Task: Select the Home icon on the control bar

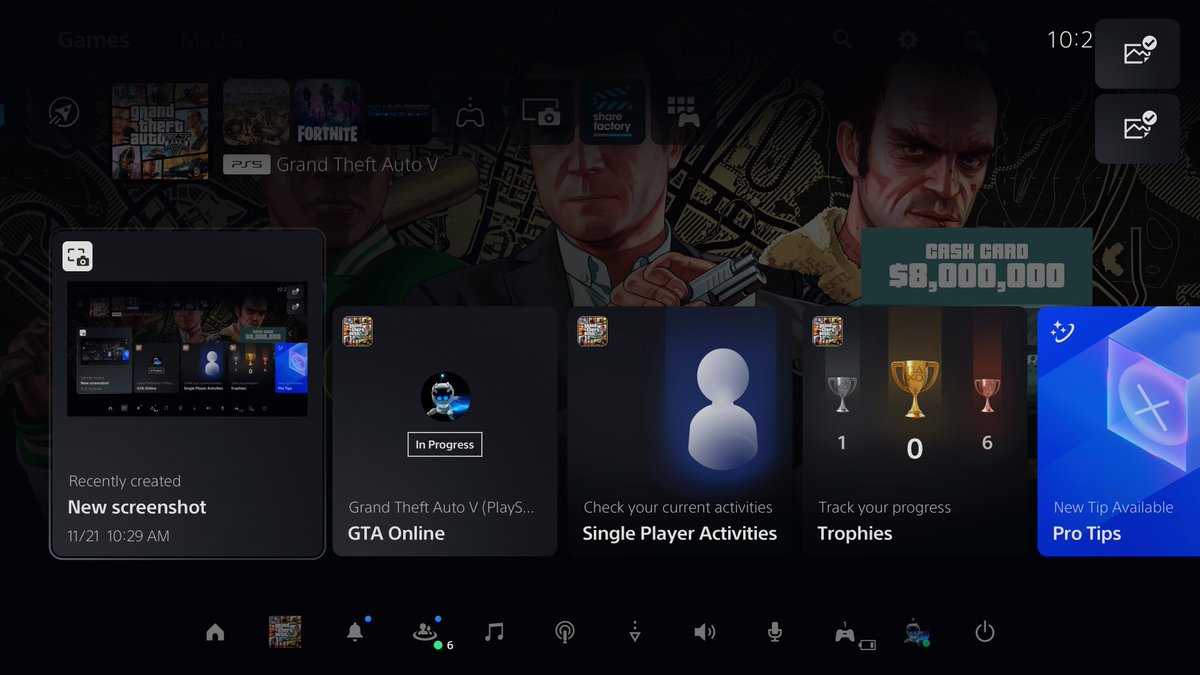Action: pyautogui.click(x=214, y=631)
